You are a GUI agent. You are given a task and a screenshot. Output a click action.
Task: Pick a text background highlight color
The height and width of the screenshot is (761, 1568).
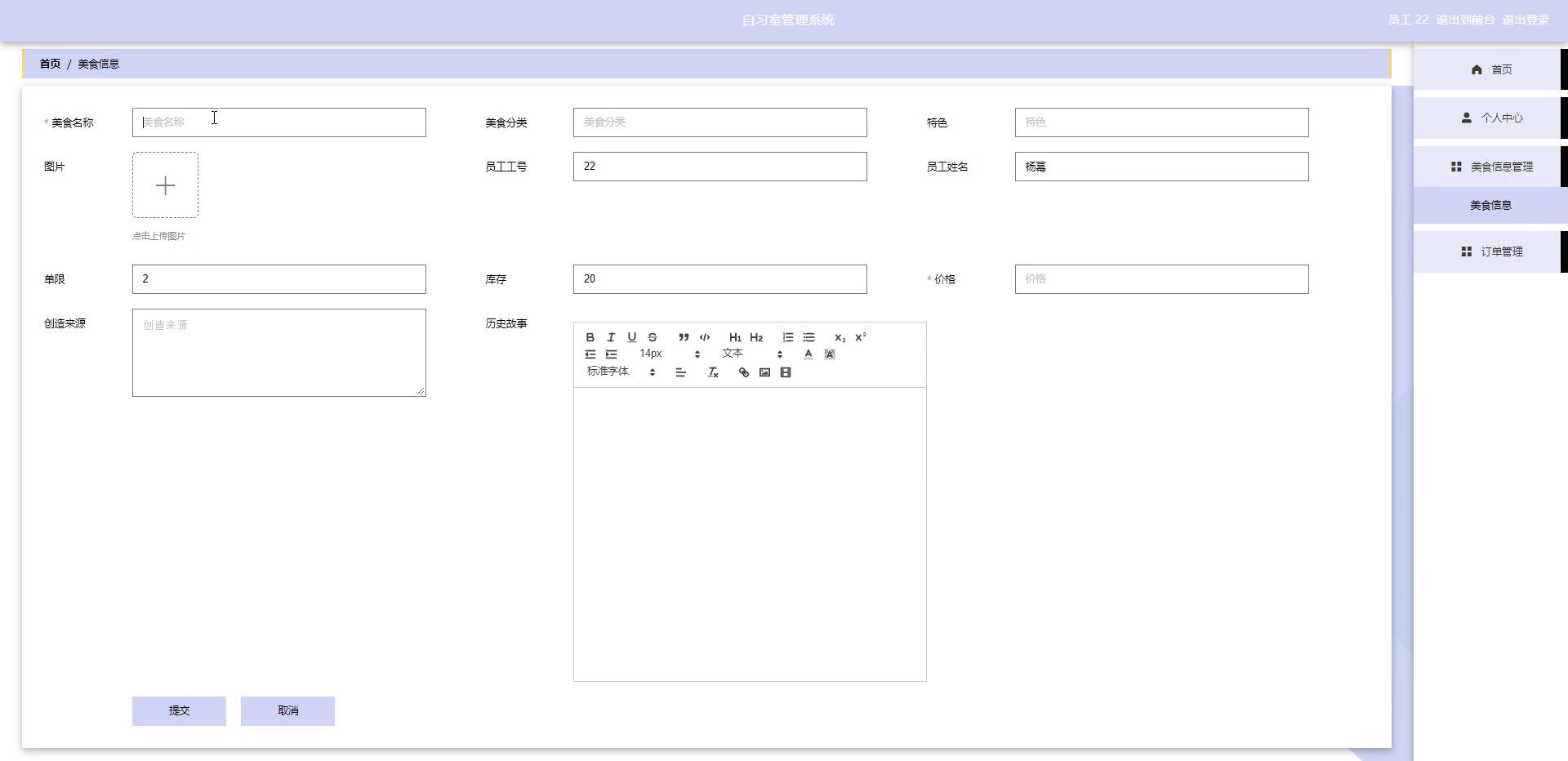tap(830, 354)
